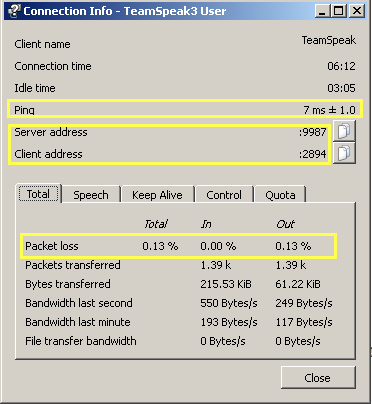The image size is (372, 404).
Task: Copy the client address to clipboard
Action: tap(344, 153)
